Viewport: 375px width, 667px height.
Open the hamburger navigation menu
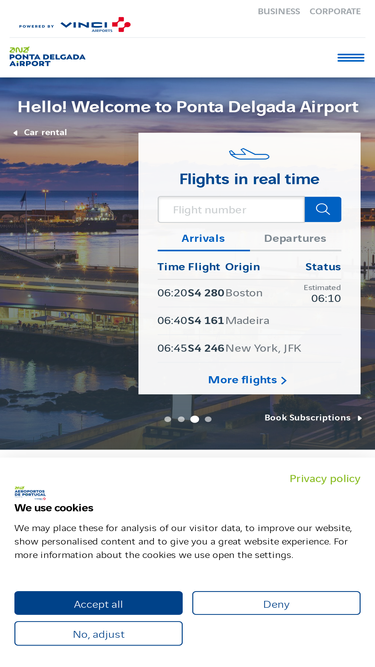pyautogui.click(x=351, y=57)
